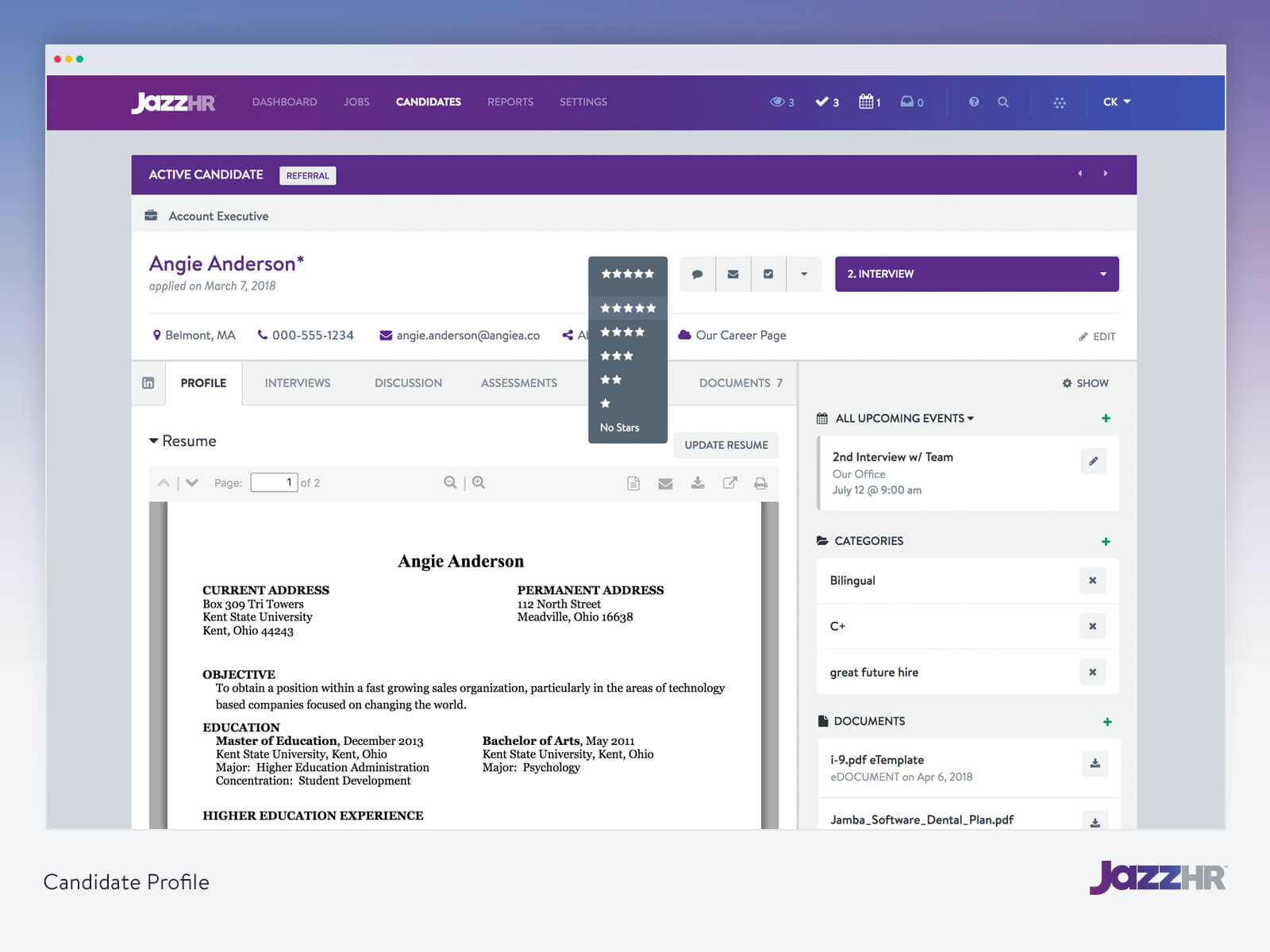The image size is (1270, 952).
Task: Open the inbox tray counter
Action: pos(911,102)
